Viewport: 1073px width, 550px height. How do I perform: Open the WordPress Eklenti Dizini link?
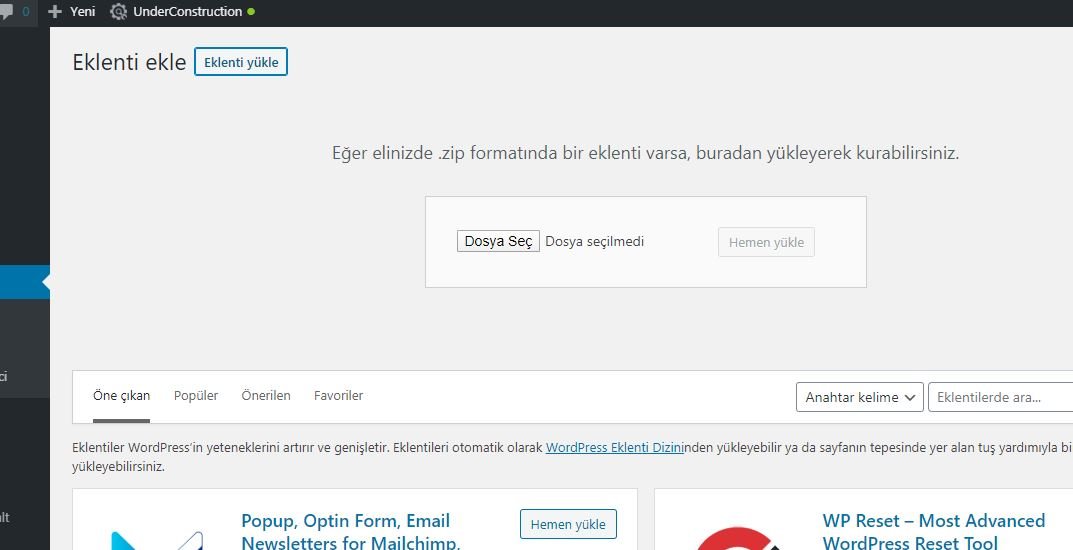point(614,447)
